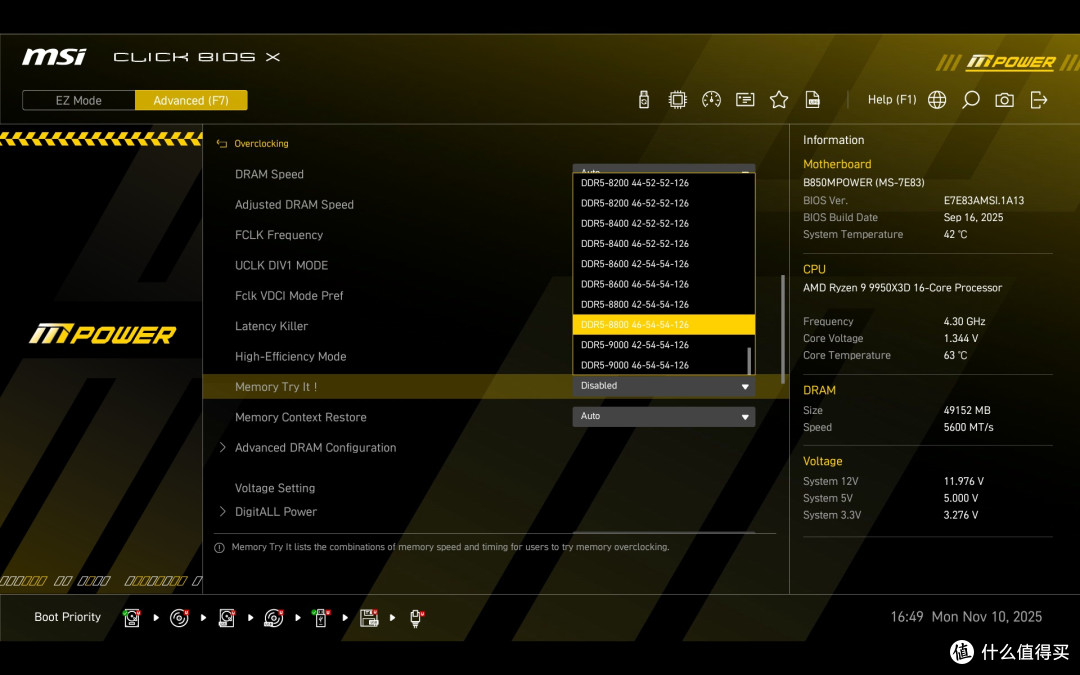Viewport: 1080px width, 675px height.
Task: Switch to EZ Mode
Action: (x=79, y=101)
